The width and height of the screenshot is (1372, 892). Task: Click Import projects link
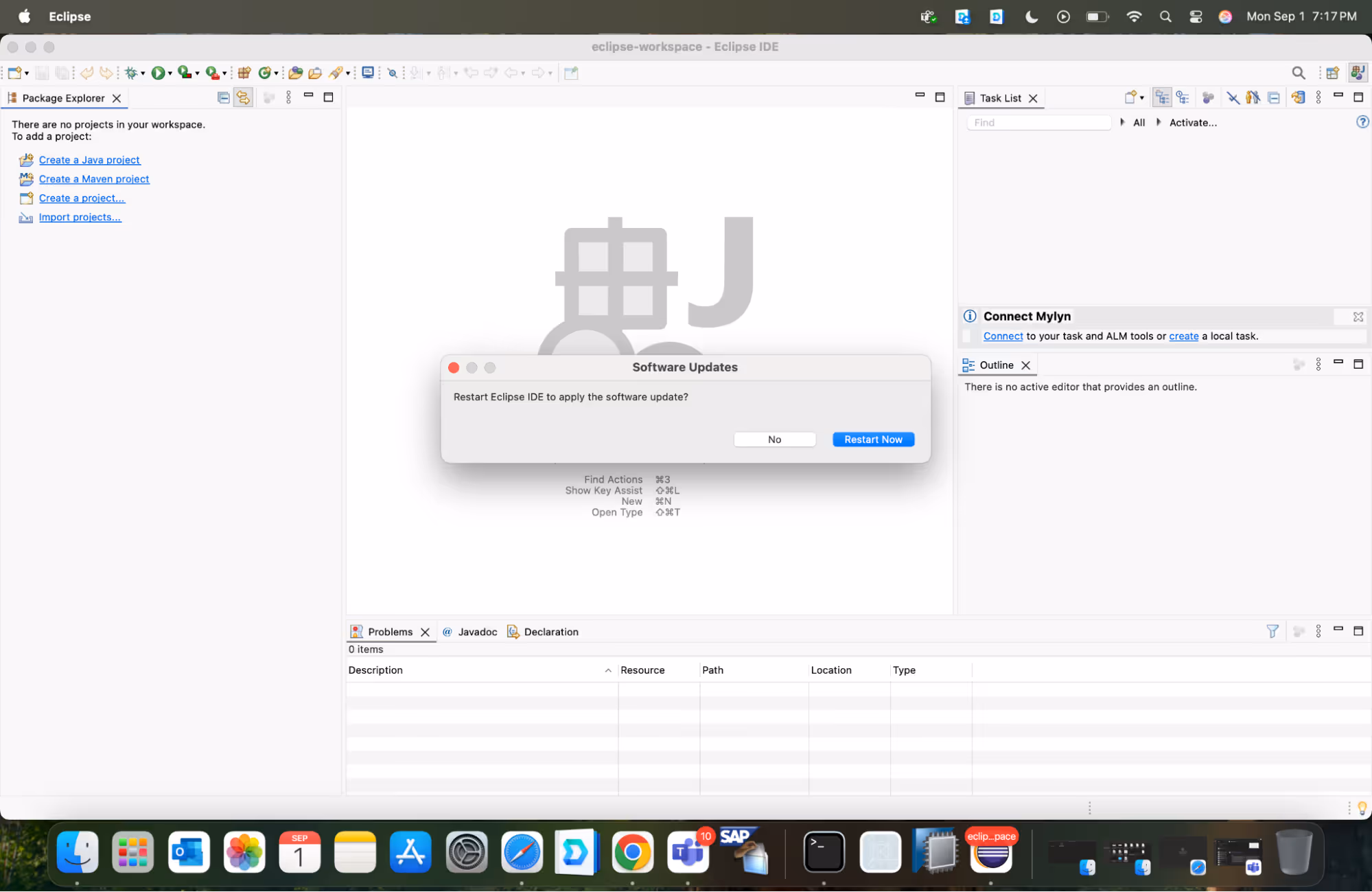tap(80, 217)
